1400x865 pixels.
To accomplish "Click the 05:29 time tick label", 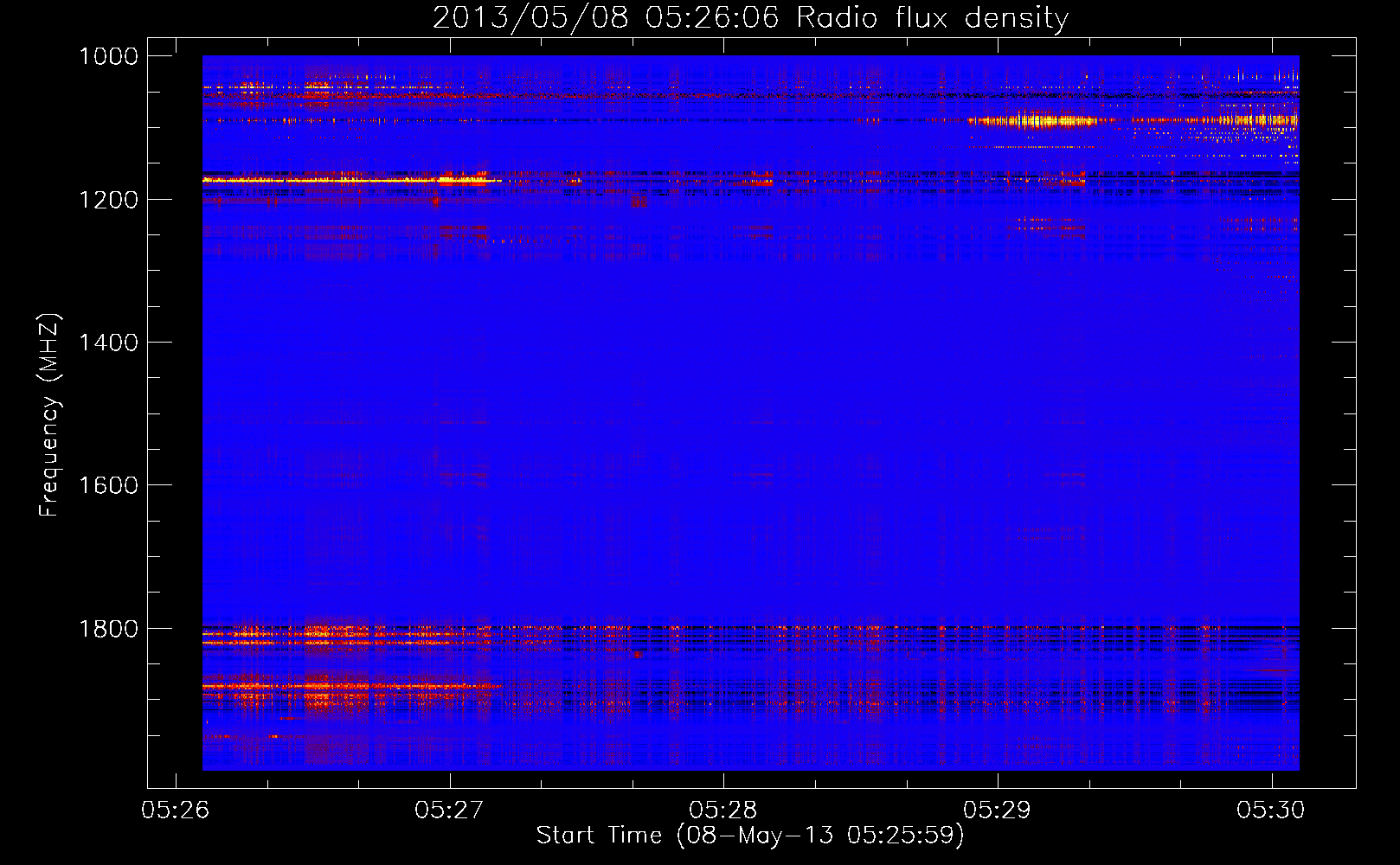I will (x=998, y=811).
